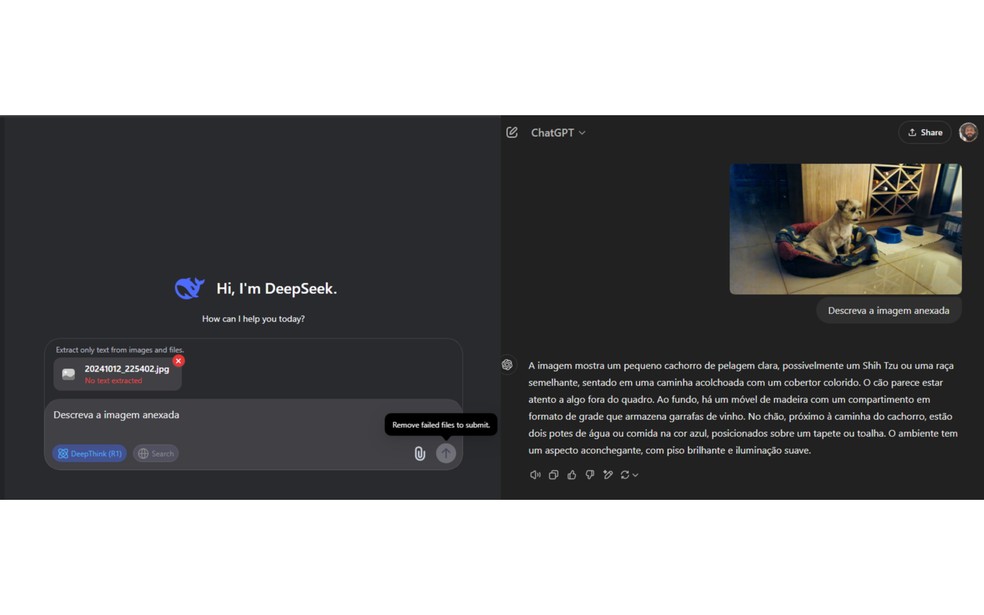Viewport: 984px width, 615px height.
Task: Enable DeepThink (R1) mode
Action: (88, 453)
